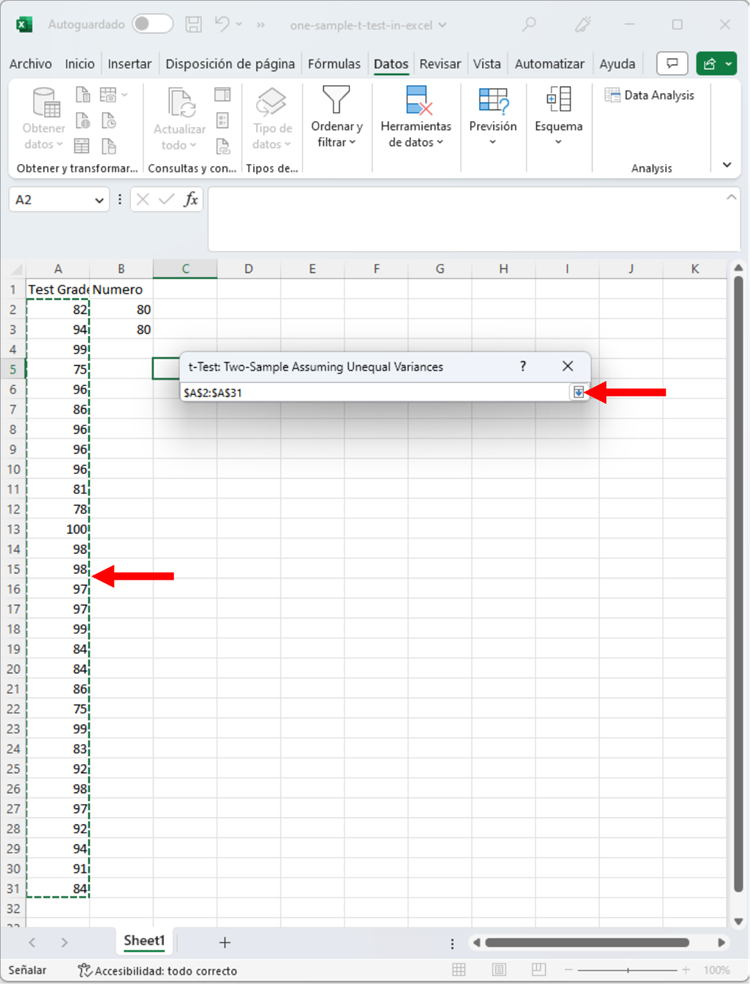Expand the formula bar
The height and width of the screenshot is (984, 750).
(x=731, y=199)
